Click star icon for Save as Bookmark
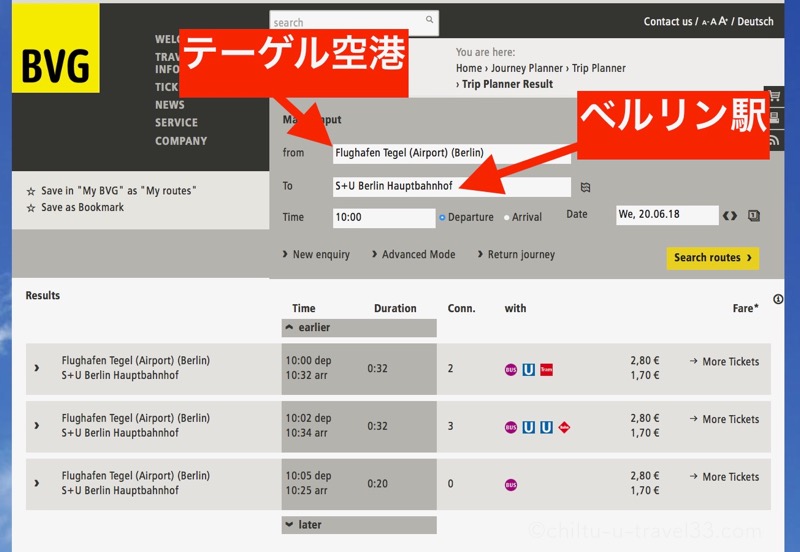The width and height of the screenshot is (800, 552). pyautogui.click(x=31, y=208)
